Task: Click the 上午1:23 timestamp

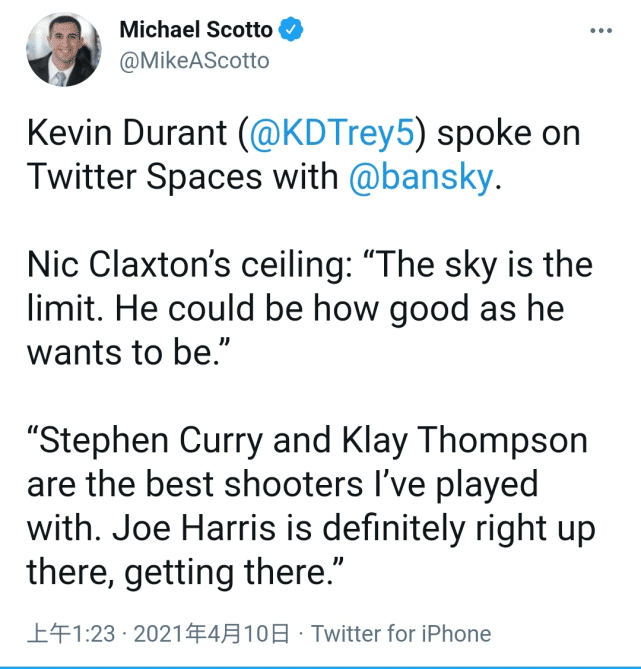Action: click(x=71, y=634)
